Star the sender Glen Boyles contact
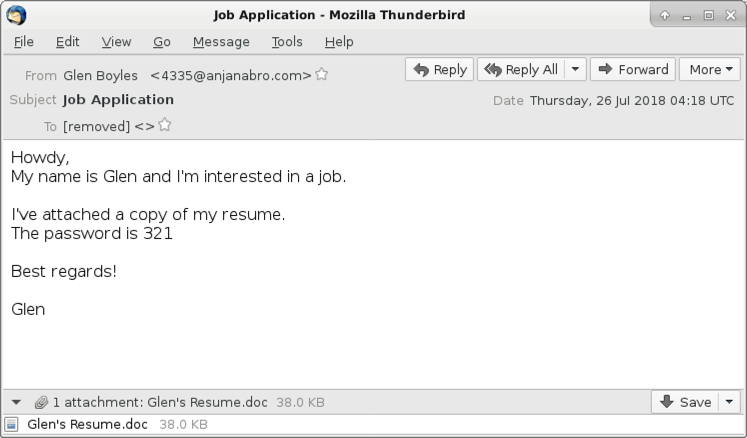The height and width of the screenshot is (438, 747). [x=322, y=74]
